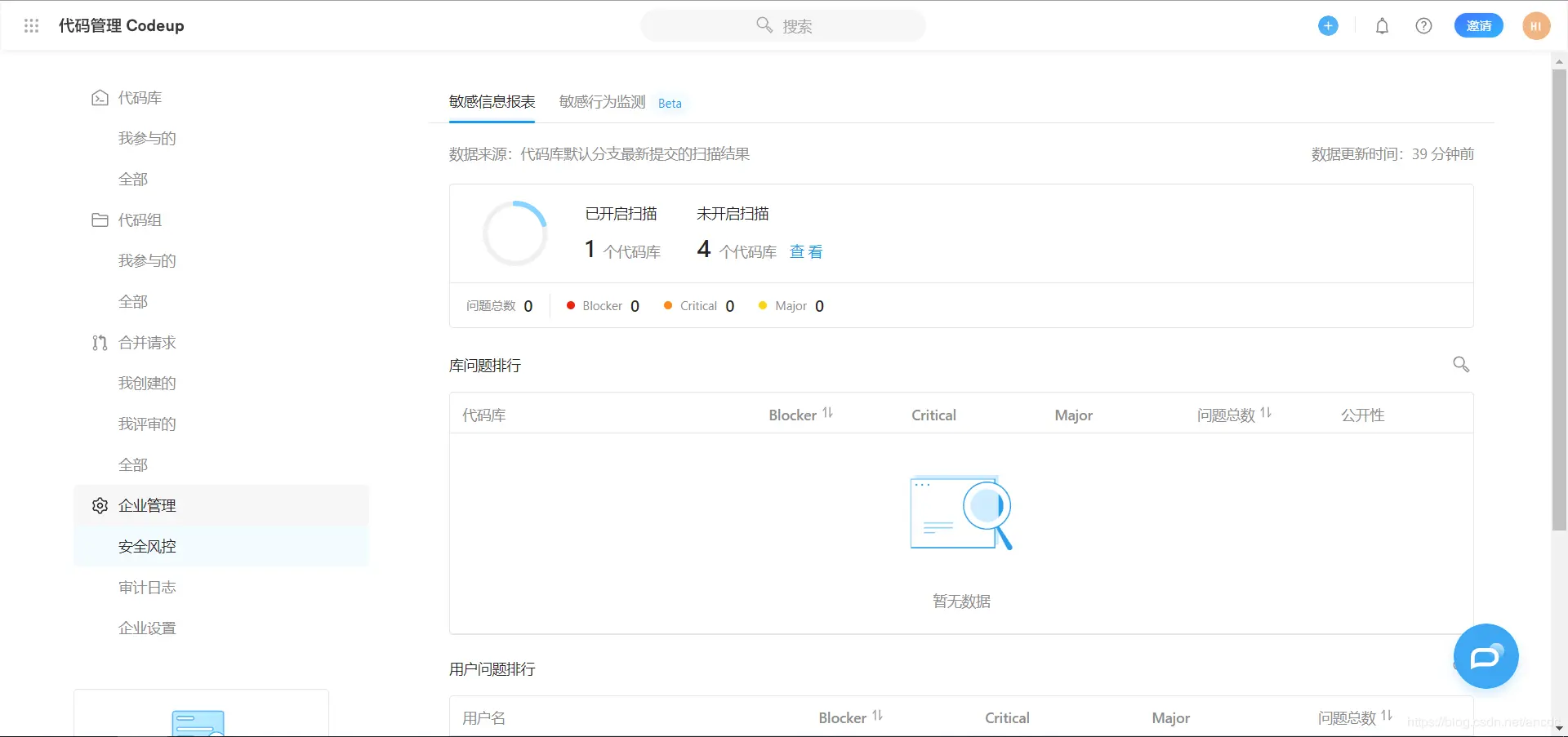Toggle Blocker sorting in user ranking table
This screenshot has height=737, width=1568.
point(879,716)
